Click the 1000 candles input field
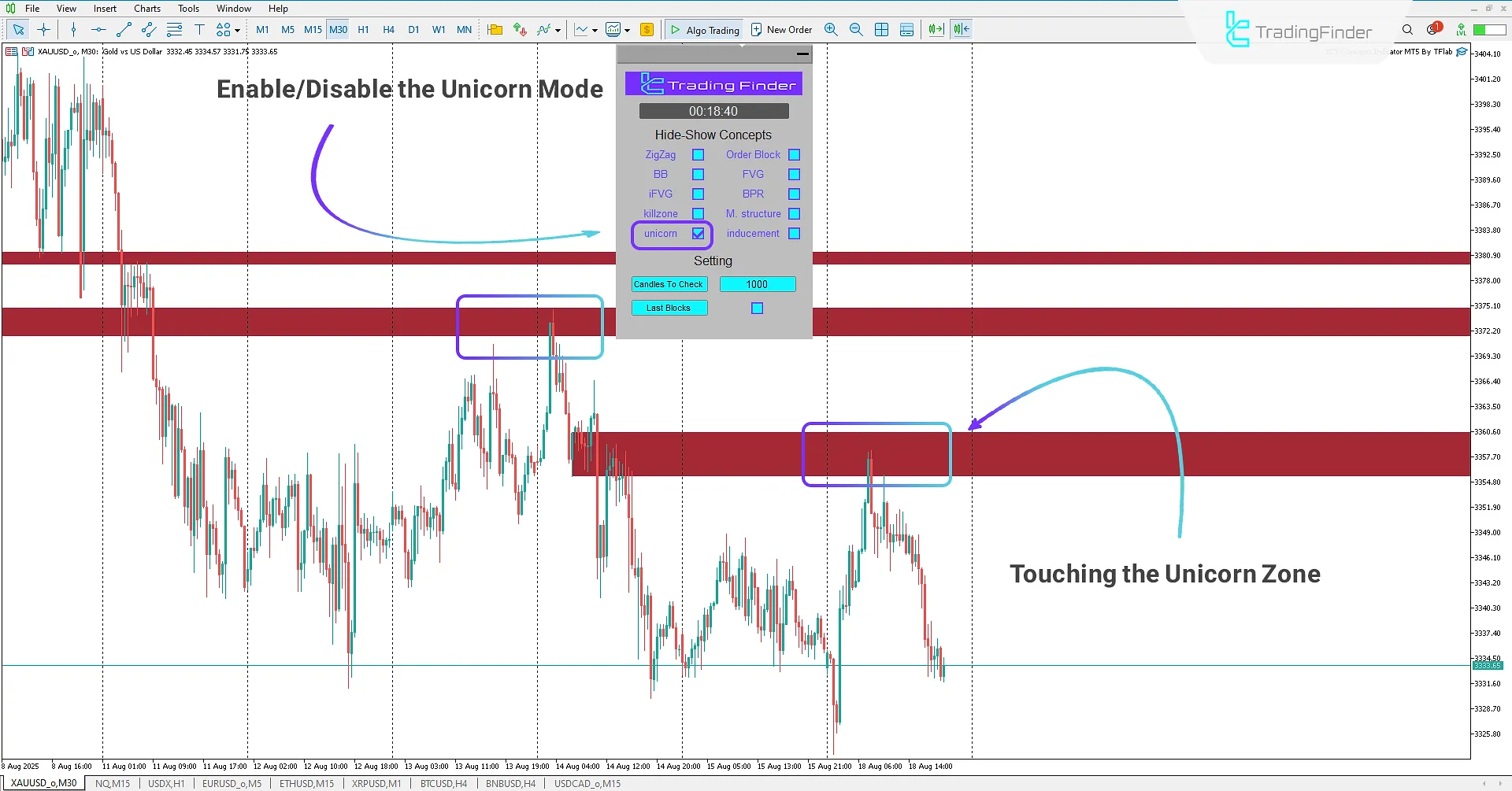The image size is (1512, 791). [758, 284]
